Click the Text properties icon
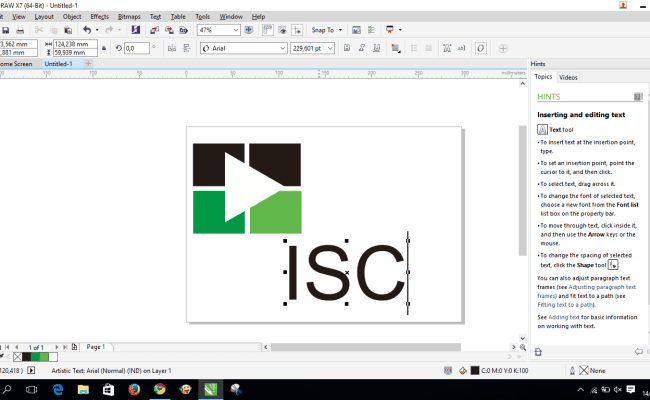 click(x=447, y=48)
